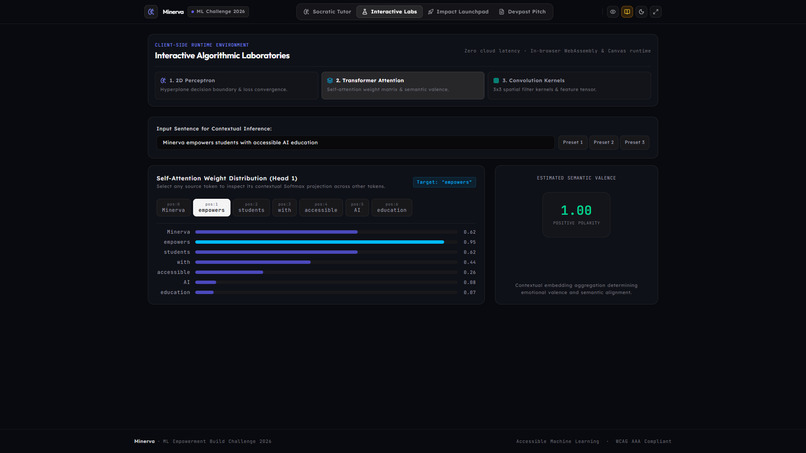The height and width of the screenshot is (453, 806).
Task: Click the 'education' bar row label
Action: point(175,292)
